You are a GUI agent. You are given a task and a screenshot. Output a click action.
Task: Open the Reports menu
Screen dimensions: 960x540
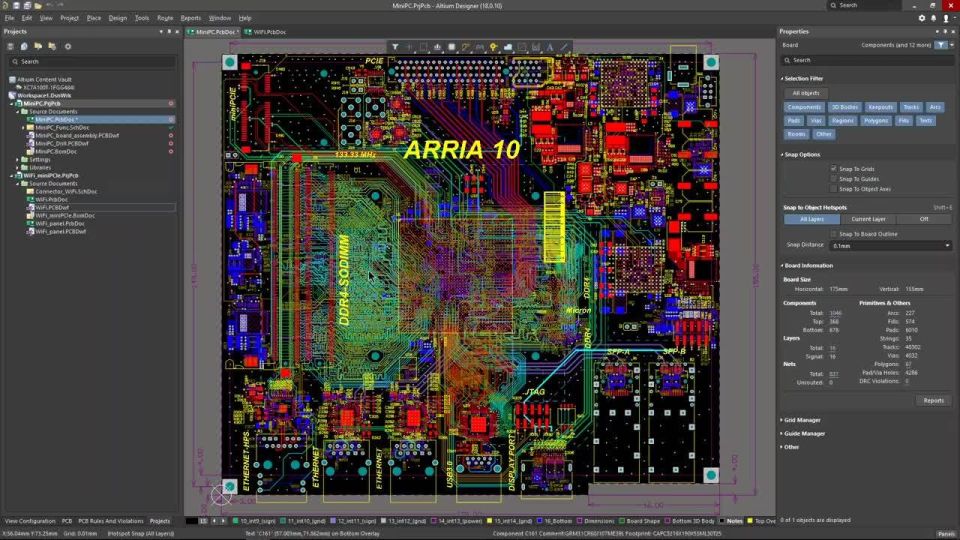point(190,18)
